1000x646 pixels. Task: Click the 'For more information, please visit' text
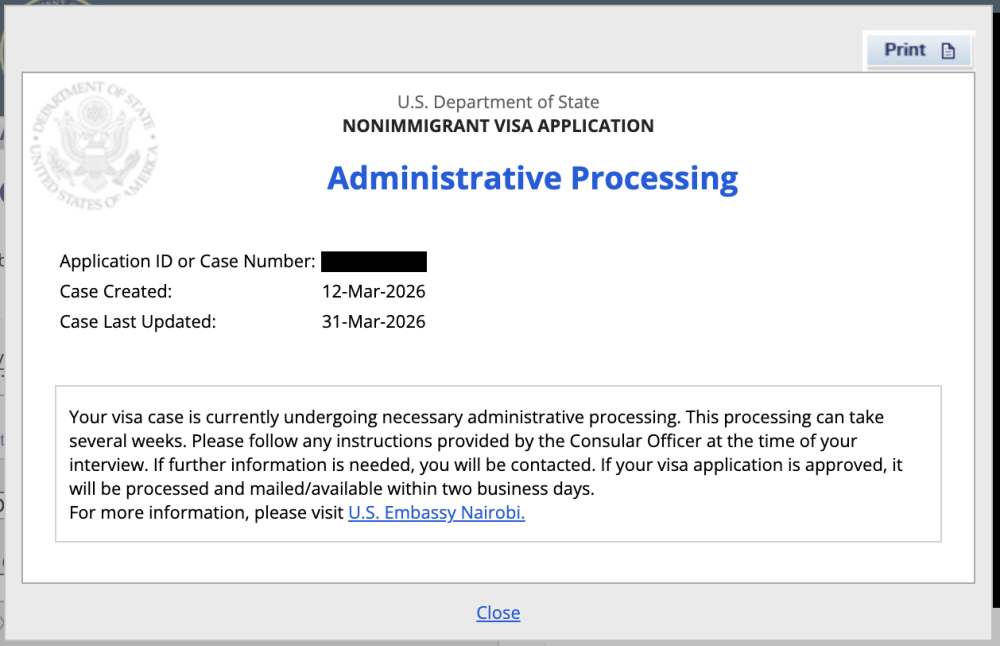click(207, 513)
